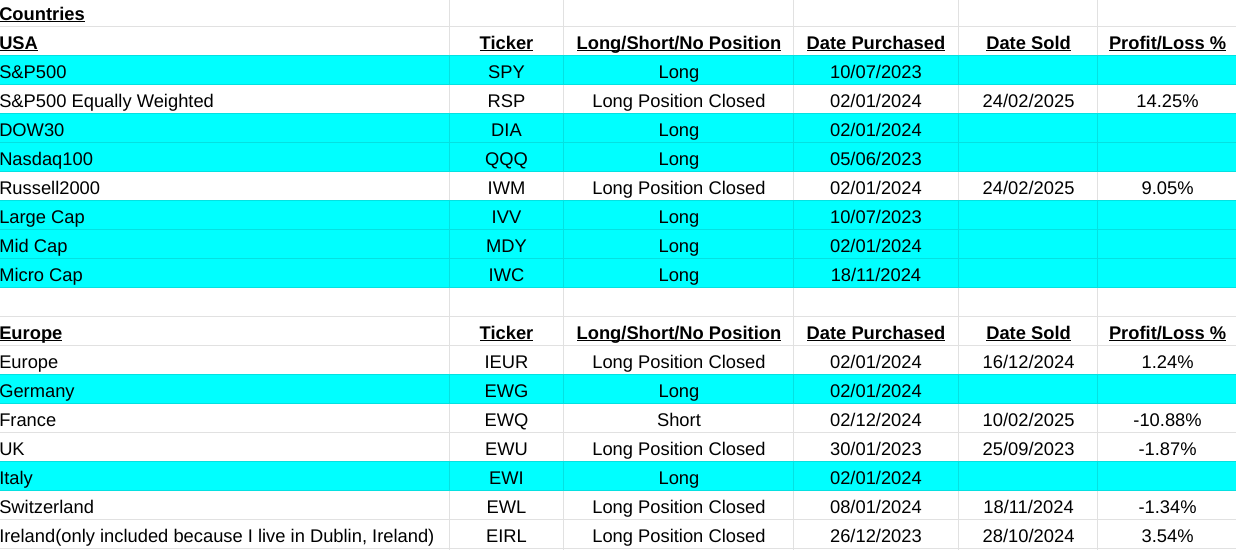Image resolution: width=1236 pixels, height=550 pixels.
Task: Select the Micro Cap row label
Action: pos(41,275)
